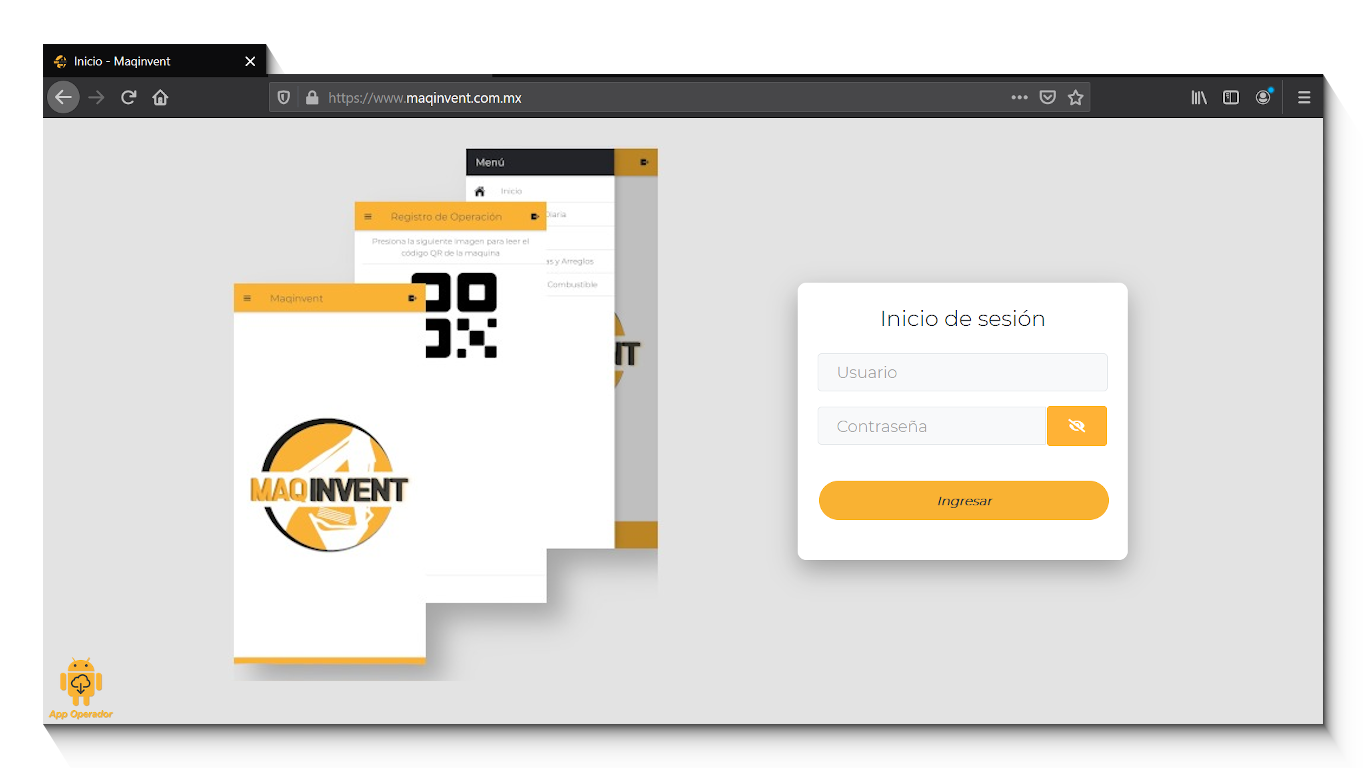Image resolution: width=1366 pixels, height=768 pixels.
Task: Open the hamburger application menu
Action: [1304, 97]
